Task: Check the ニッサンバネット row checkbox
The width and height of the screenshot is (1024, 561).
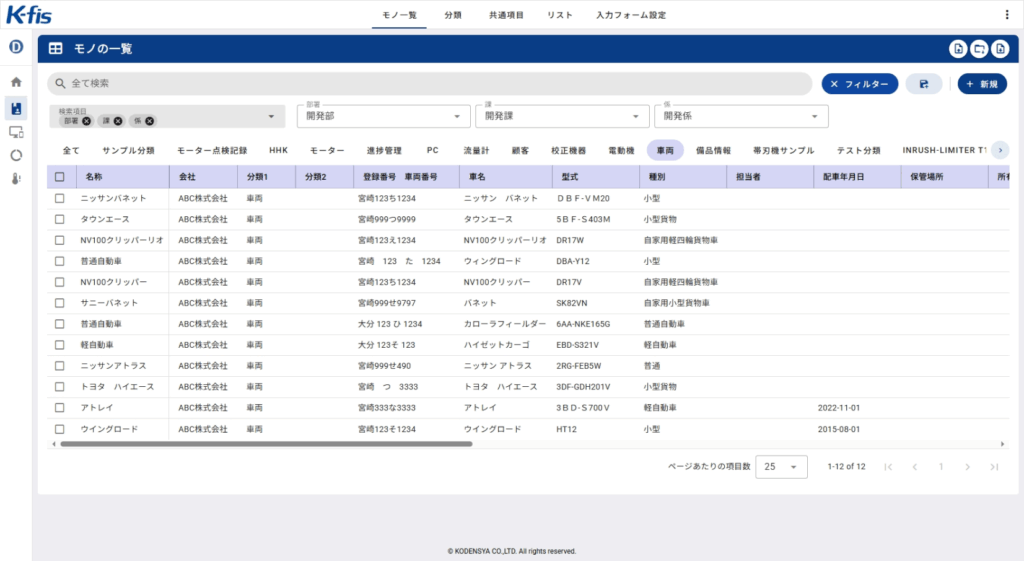Action: (60, 198)
